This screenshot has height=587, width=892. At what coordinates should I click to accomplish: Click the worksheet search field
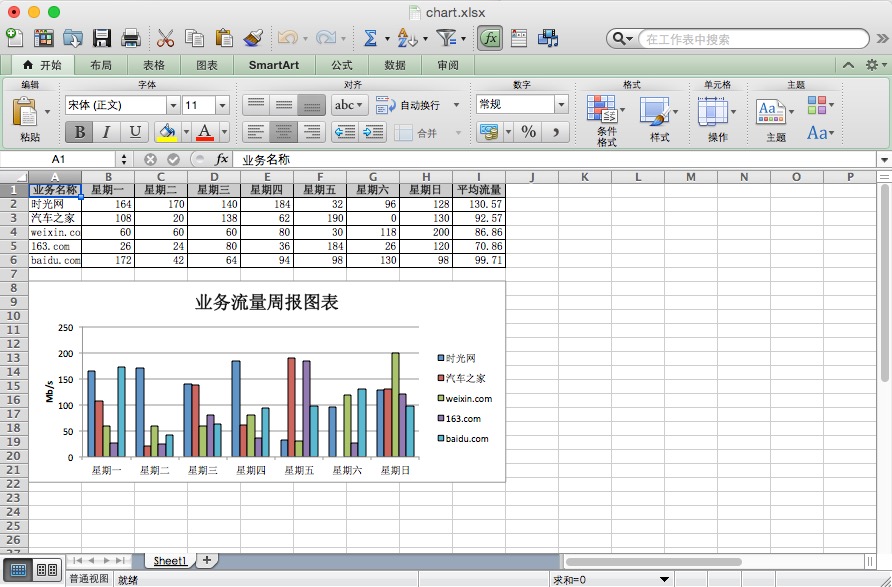point(750,39)
